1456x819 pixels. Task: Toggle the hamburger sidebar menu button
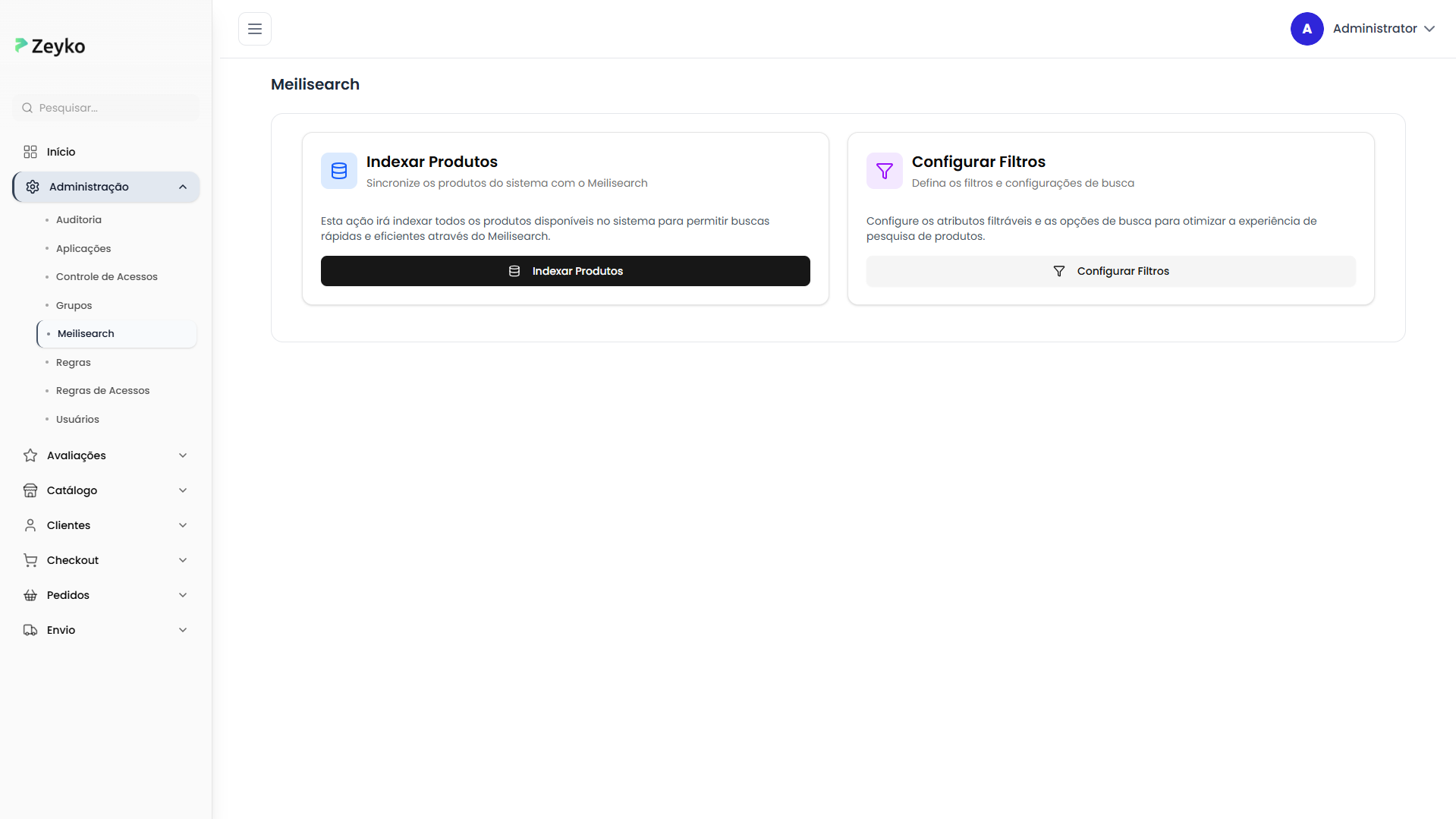tap(255, 29)
